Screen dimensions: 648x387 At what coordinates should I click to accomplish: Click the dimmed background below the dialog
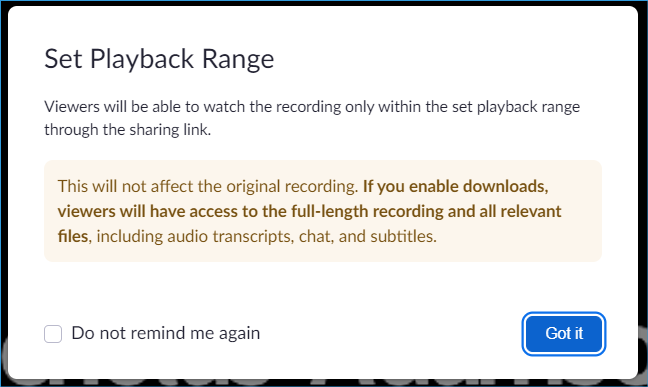(x=322, y=384)
